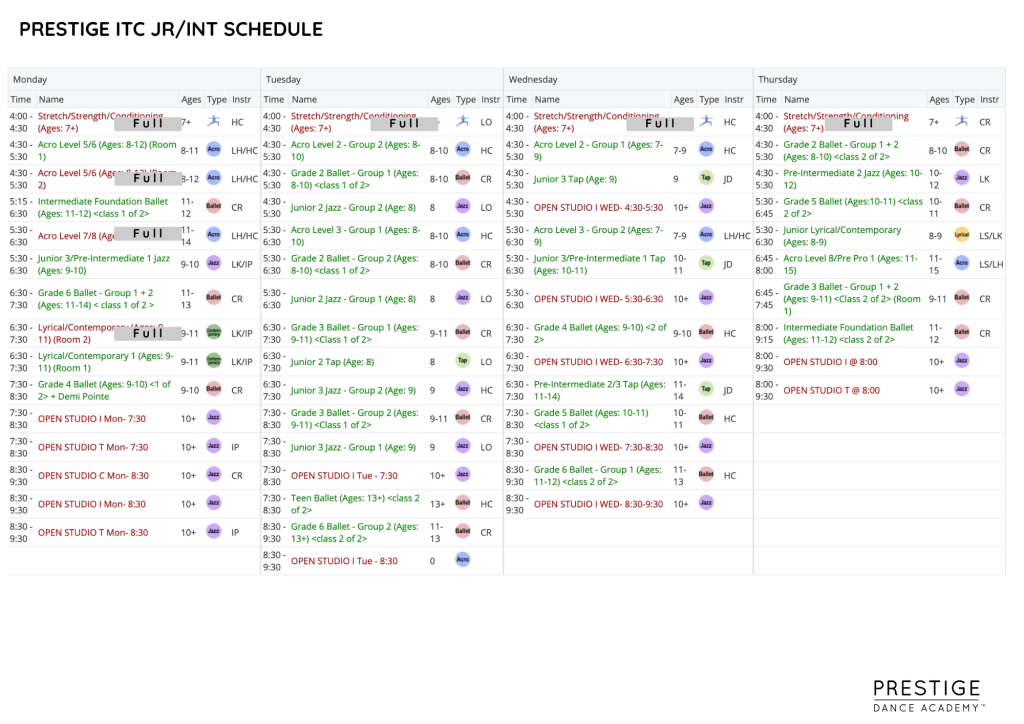Viewport: 1024px width, 724px height.
Task: Click the Acro icon for Thursday Acro Level 8/Pre Pro 1
Action: click(962, 262)
